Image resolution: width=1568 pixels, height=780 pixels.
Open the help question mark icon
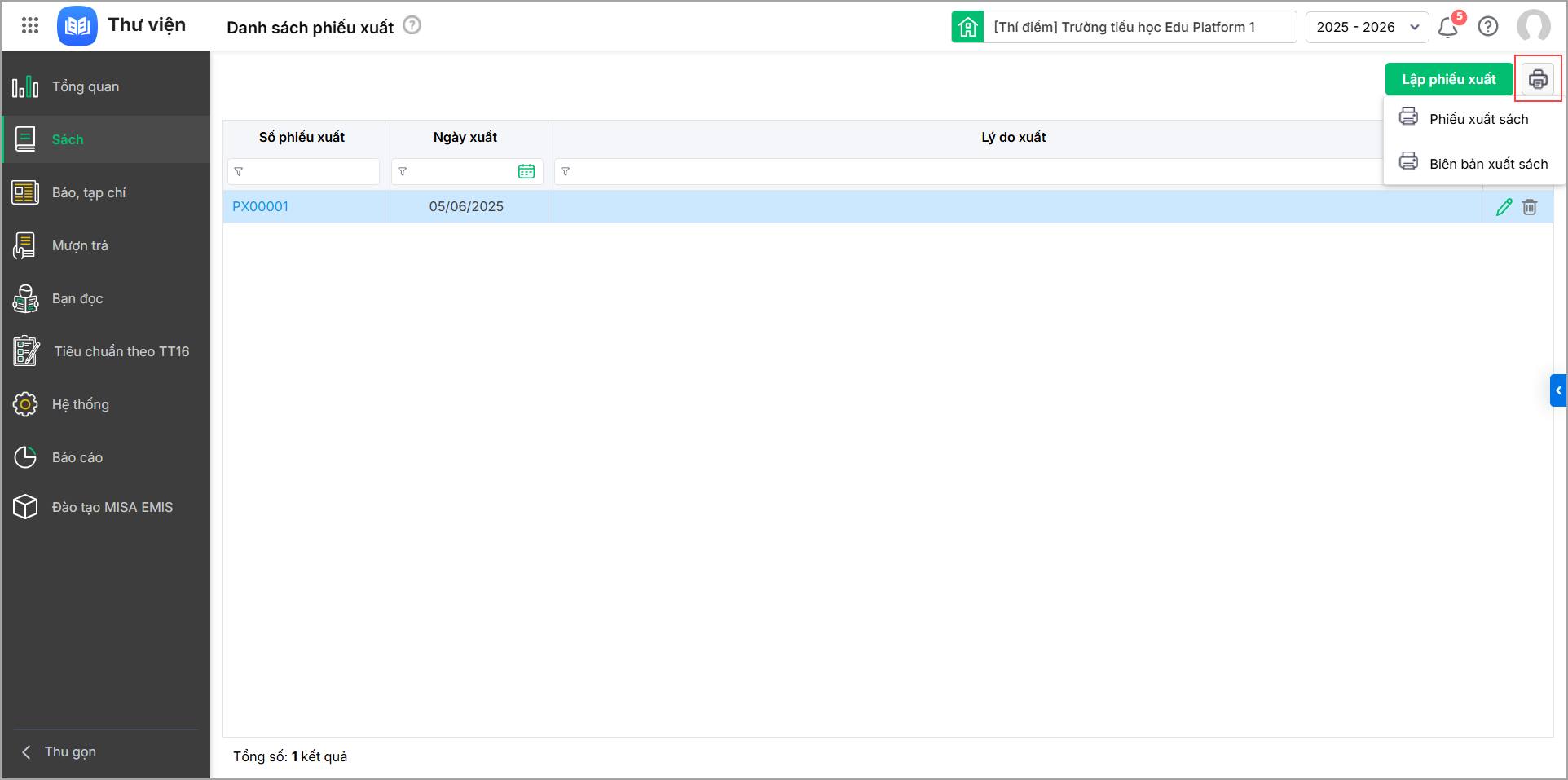(1488, 27)
